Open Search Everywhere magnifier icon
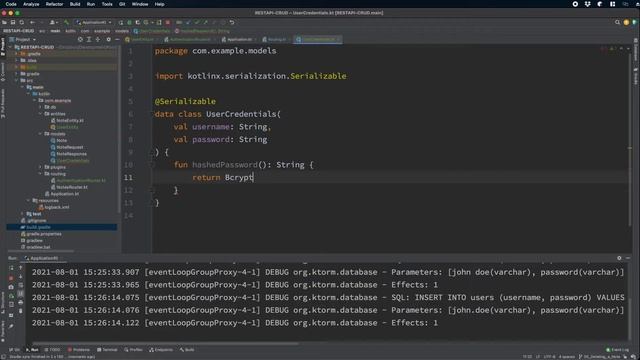Viewport: 640px width, 360px height. click(x=618, y=22)
